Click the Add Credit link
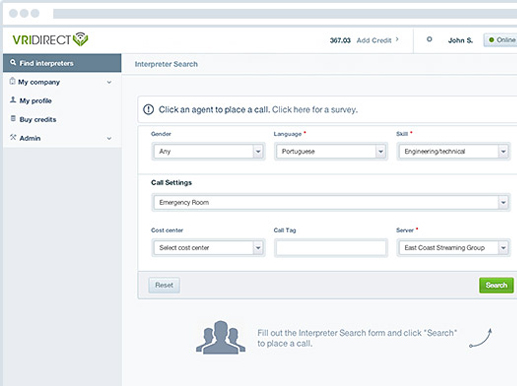The height and width of the screenshot is (386, 517). (x=374, y=40)
